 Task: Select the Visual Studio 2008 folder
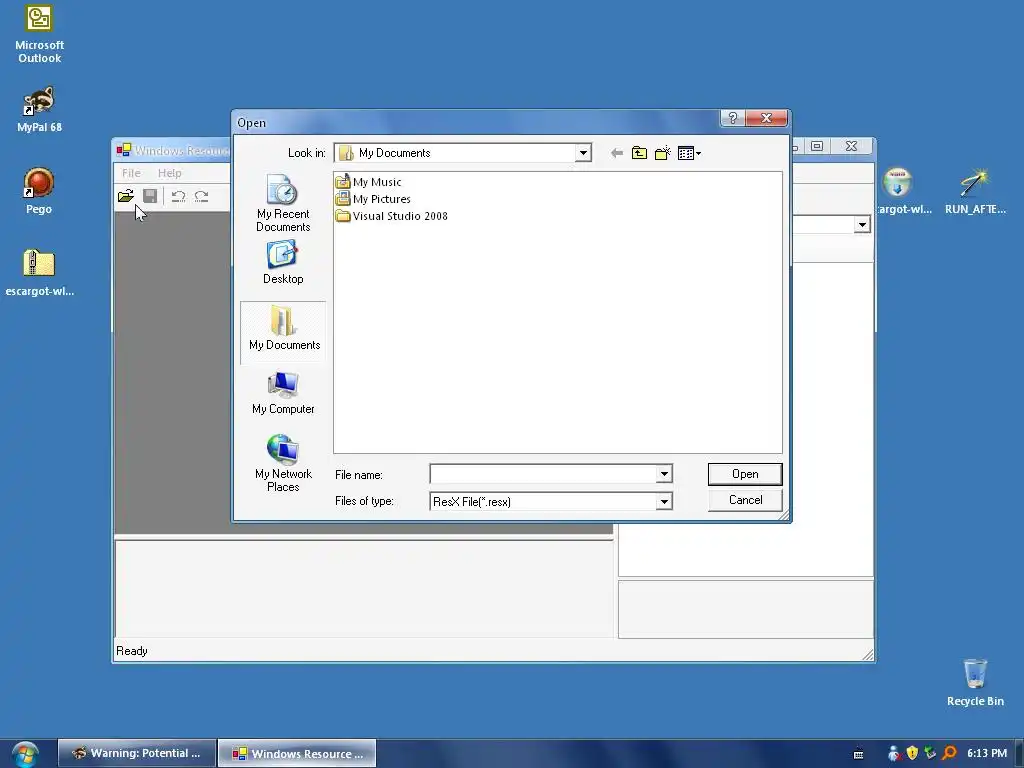(x=392, y=216)
